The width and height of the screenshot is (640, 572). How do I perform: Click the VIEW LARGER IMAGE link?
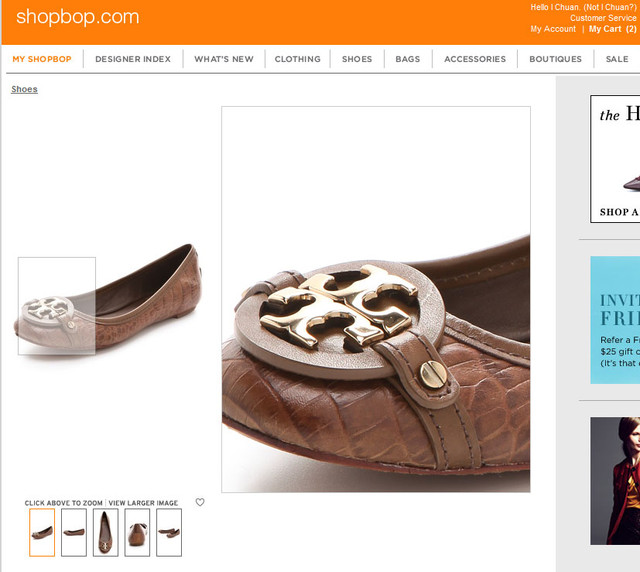point(143,503)
